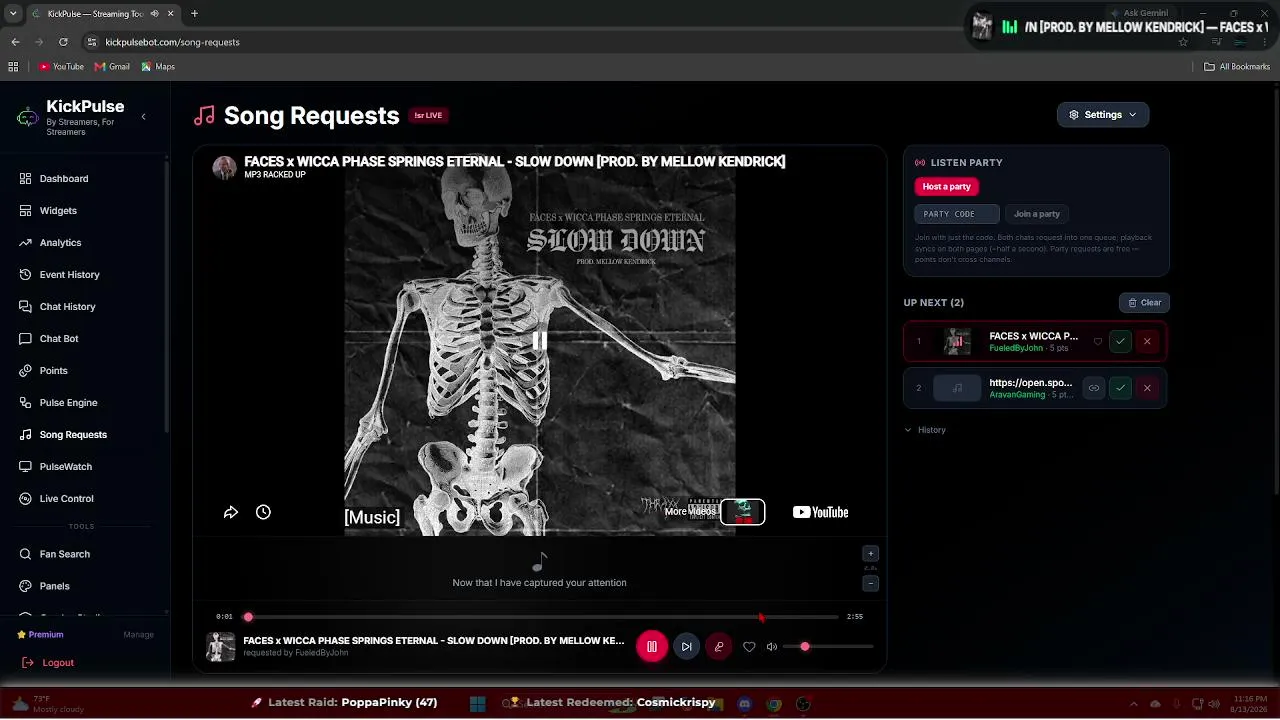
Task: Open Widgets in the sidebar
Action: [58, 211]
